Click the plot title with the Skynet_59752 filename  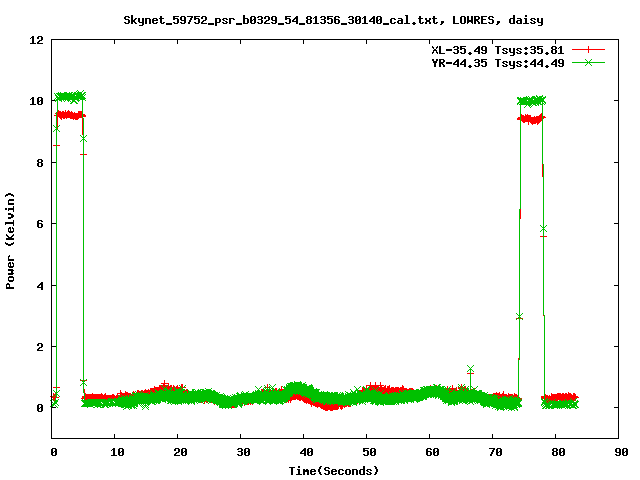coord(333,20)
